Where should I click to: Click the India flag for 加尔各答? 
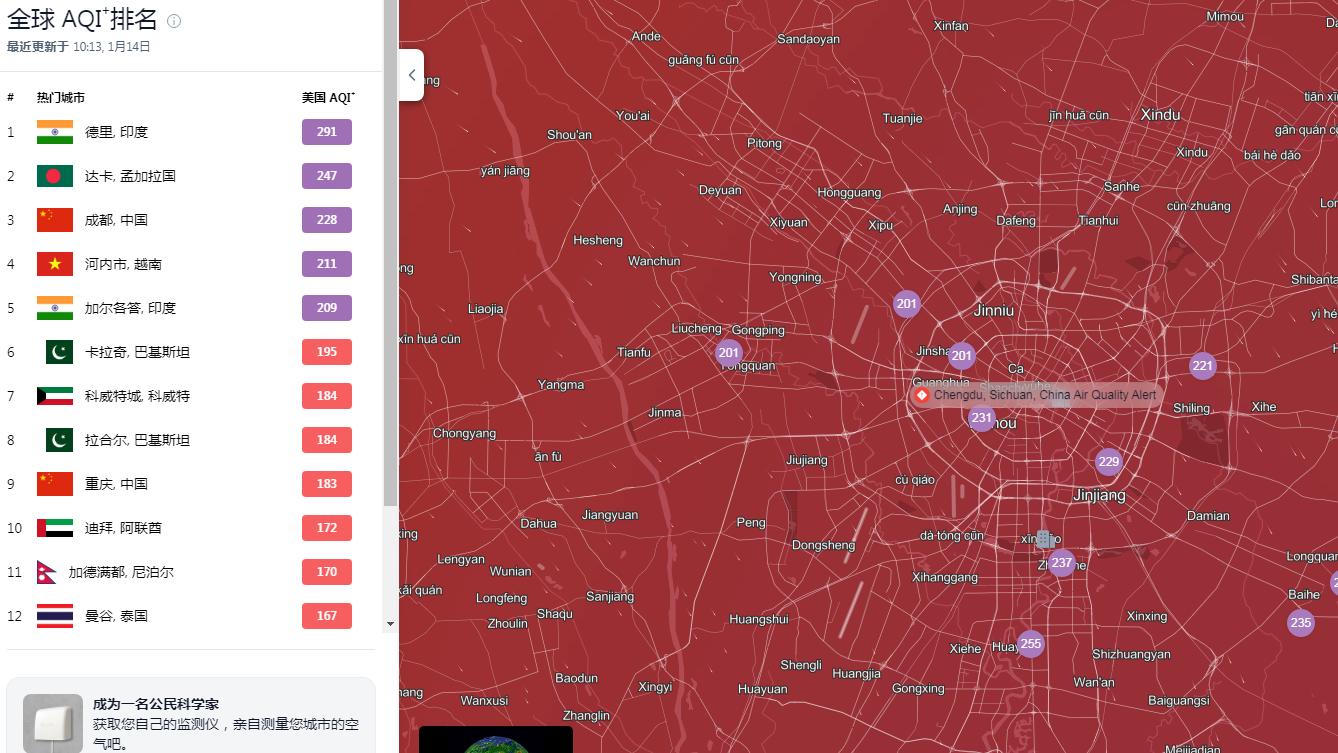55,308
